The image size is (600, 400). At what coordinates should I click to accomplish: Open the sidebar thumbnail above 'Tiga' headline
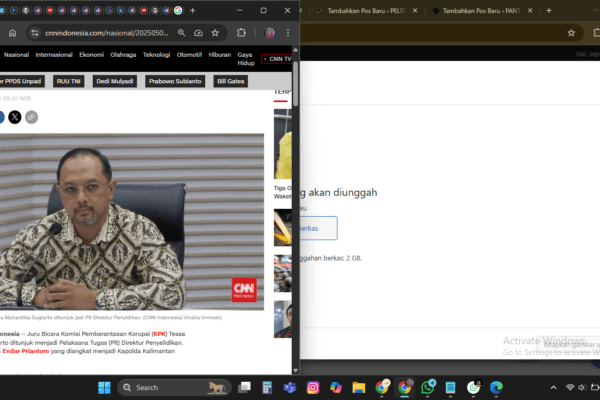283,144
